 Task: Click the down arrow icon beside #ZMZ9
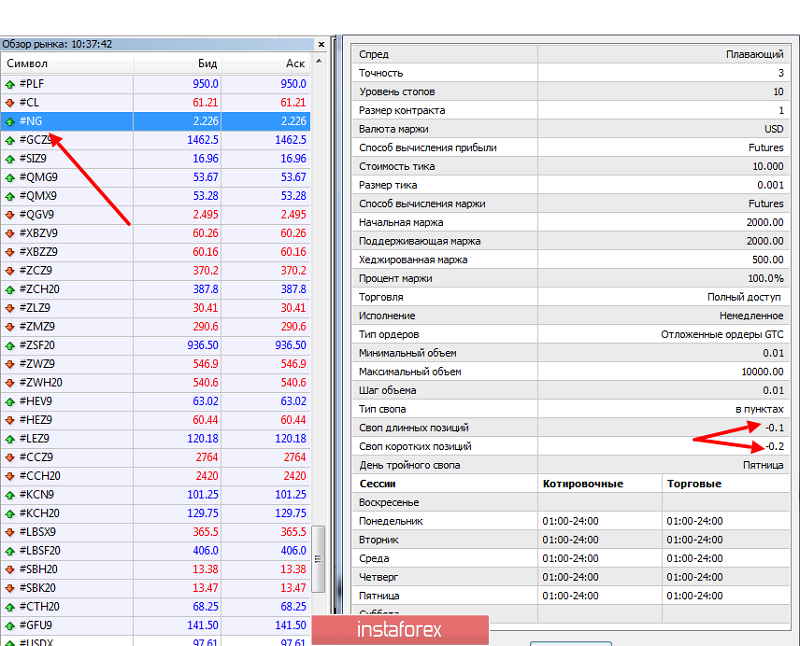[10, 327]
